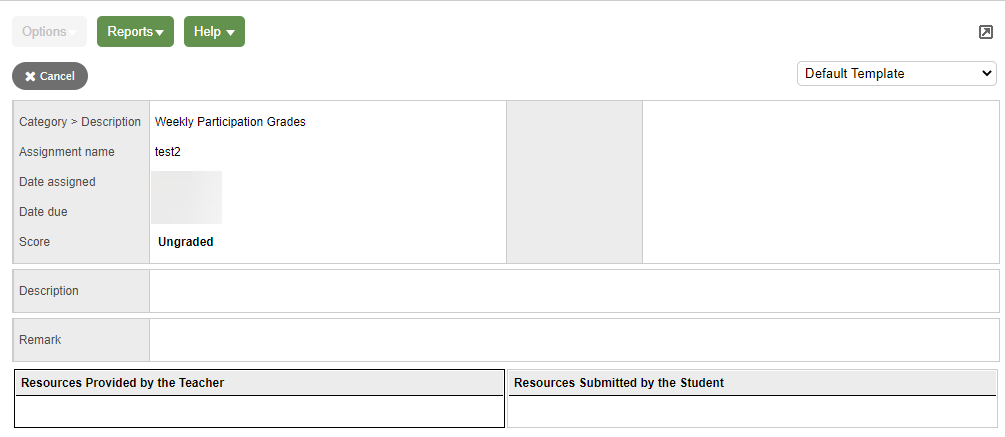Image resolution: width=1005 pixels, height=437 pixels.
Task: Click the X icon on Cancel
Action: point(30,76)
